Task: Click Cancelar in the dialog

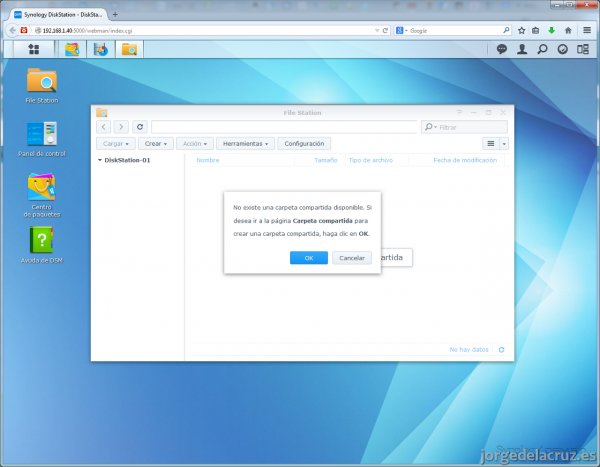Action: 352,258
